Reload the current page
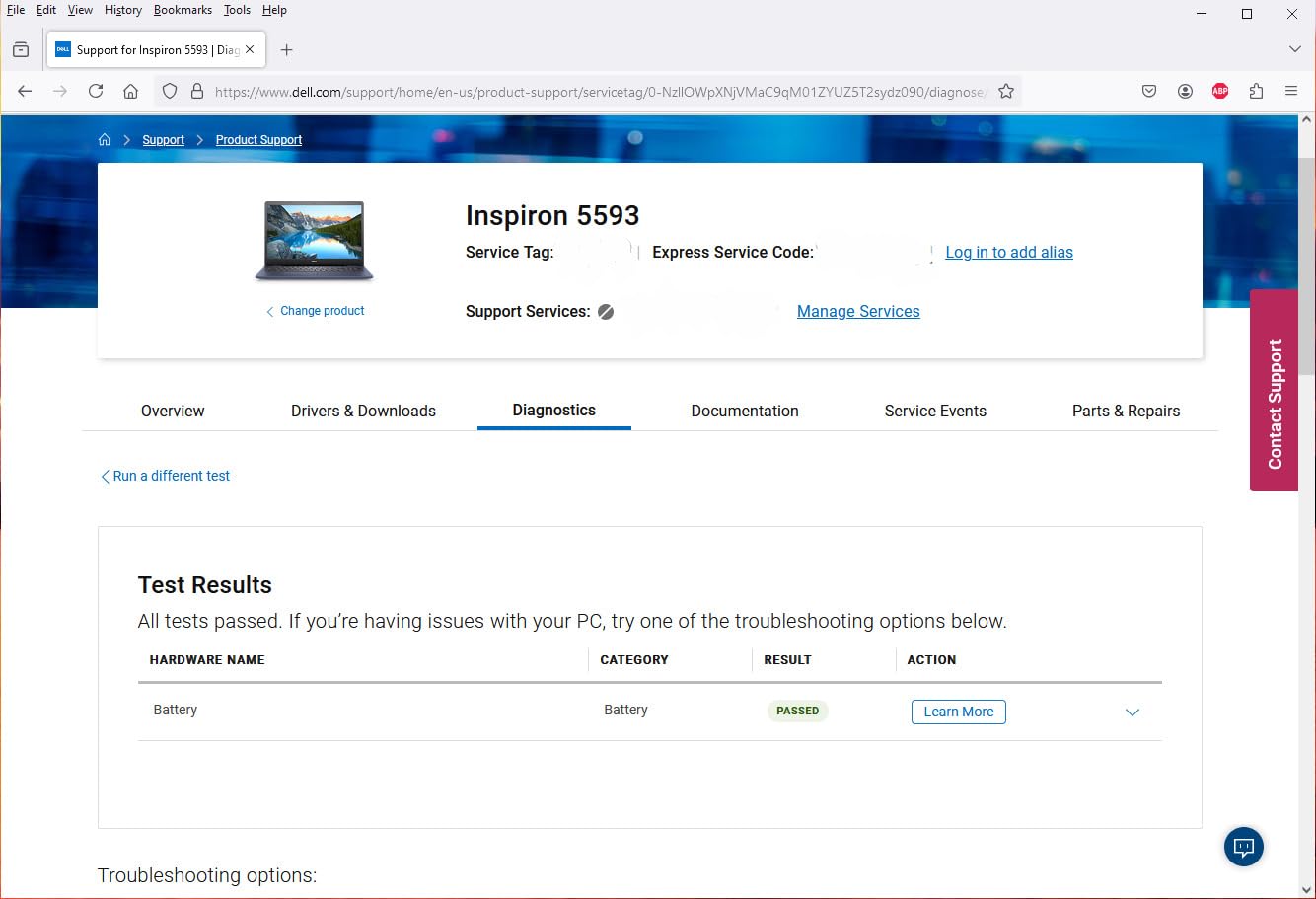 (96, 91)
